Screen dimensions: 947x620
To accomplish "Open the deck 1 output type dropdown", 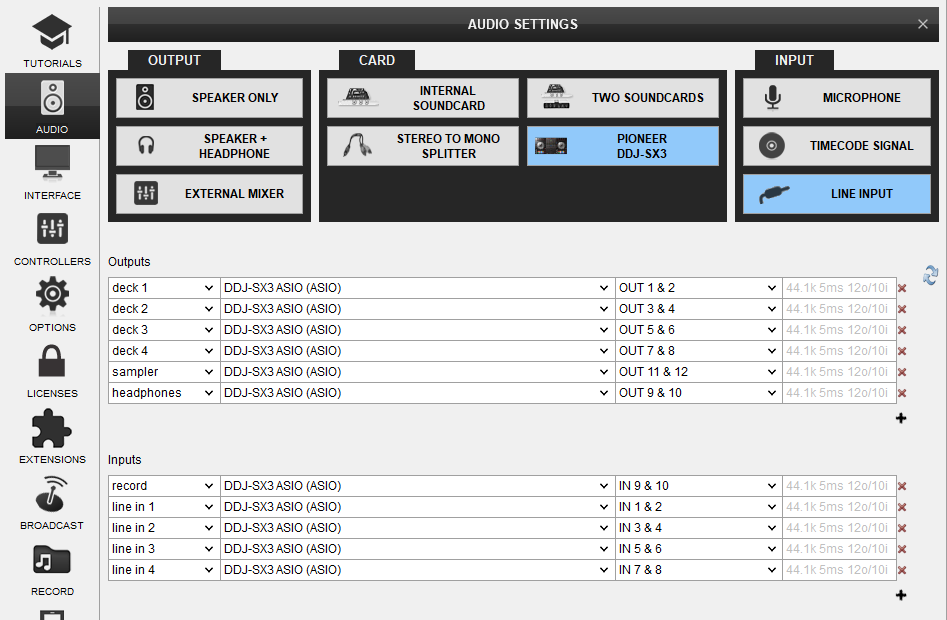I will [164, 288].
